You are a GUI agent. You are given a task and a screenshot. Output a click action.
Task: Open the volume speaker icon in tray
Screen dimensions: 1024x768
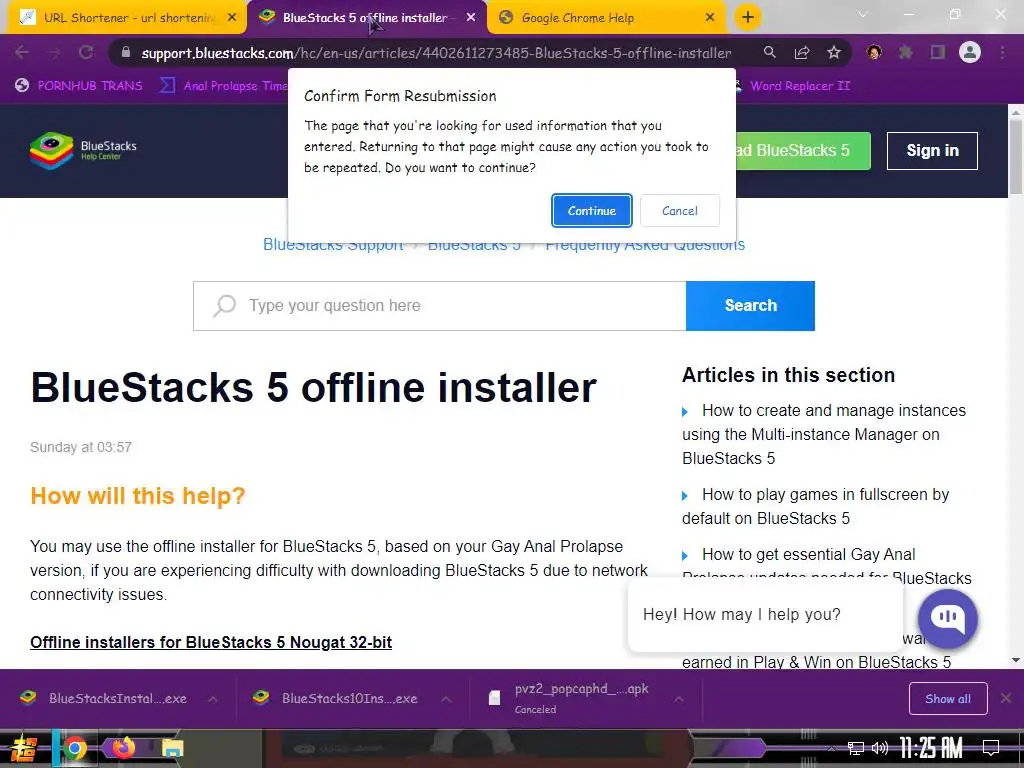880,748
